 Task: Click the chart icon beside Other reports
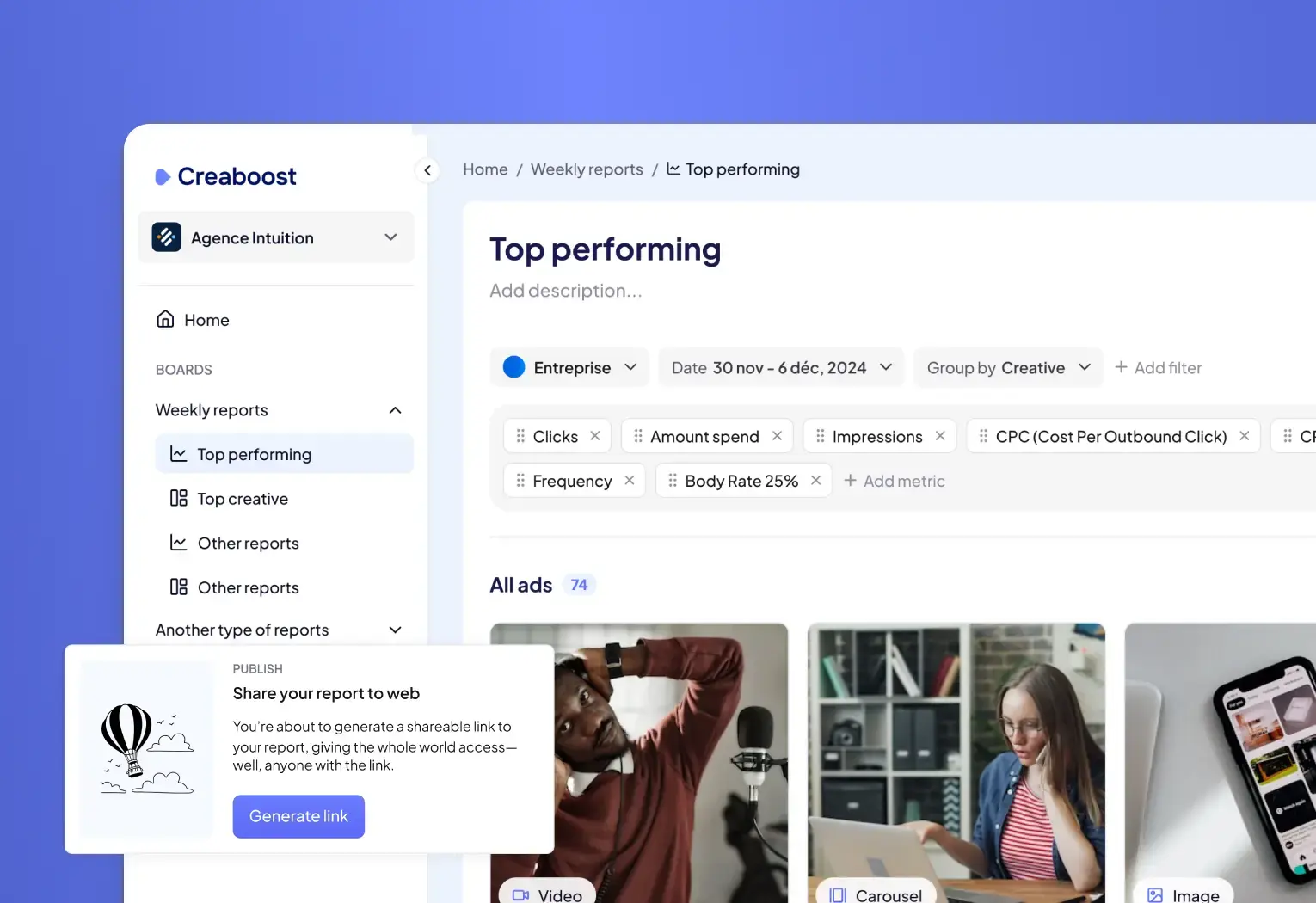[x=179, y=543]
